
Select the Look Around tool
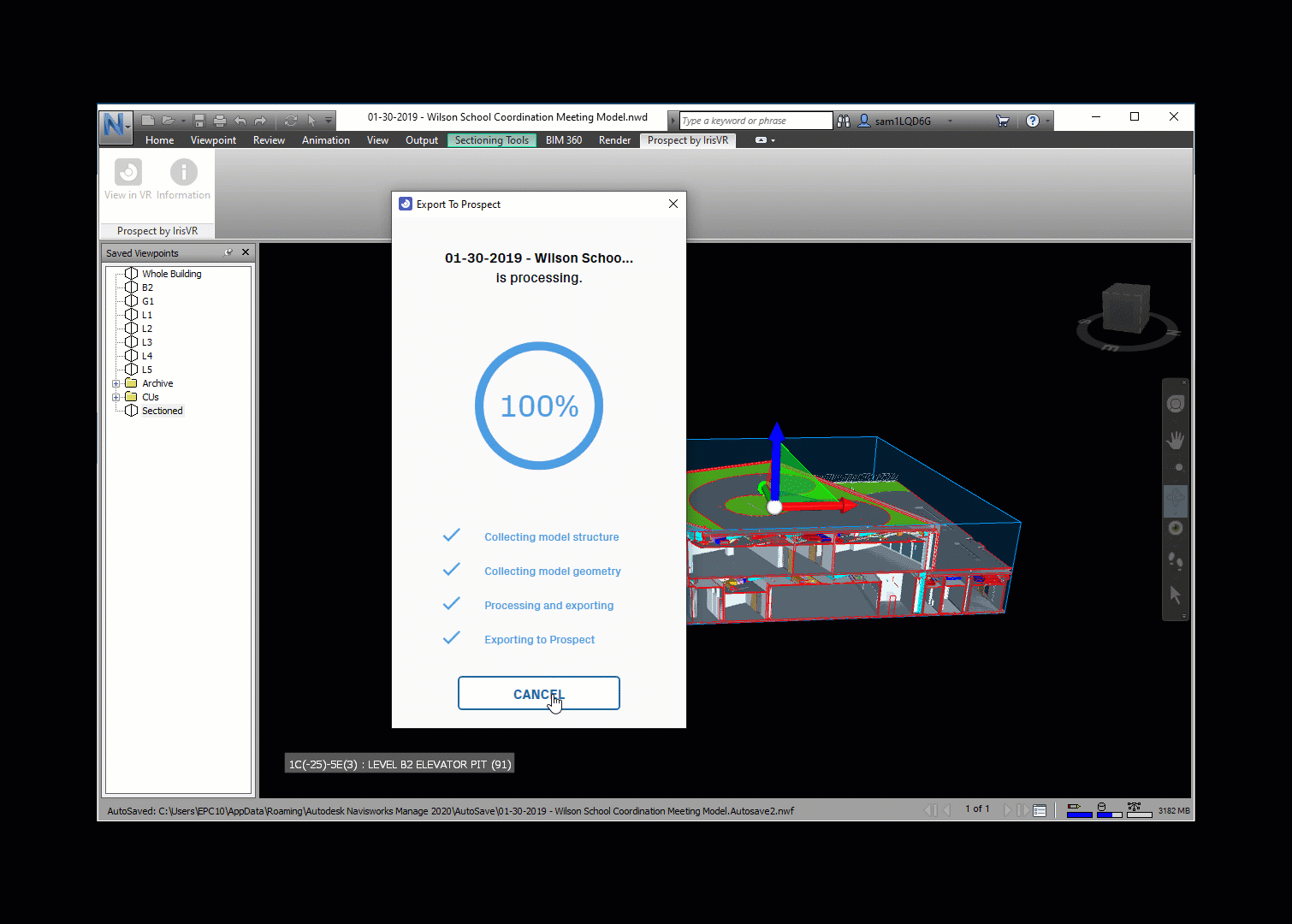click(1176, 528)
